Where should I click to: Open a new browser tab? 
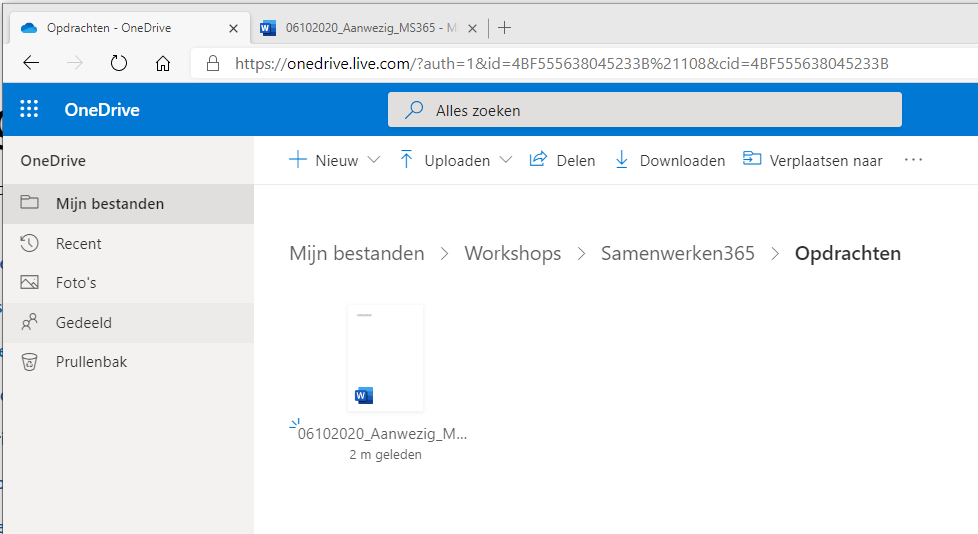[x=505, y=27]
